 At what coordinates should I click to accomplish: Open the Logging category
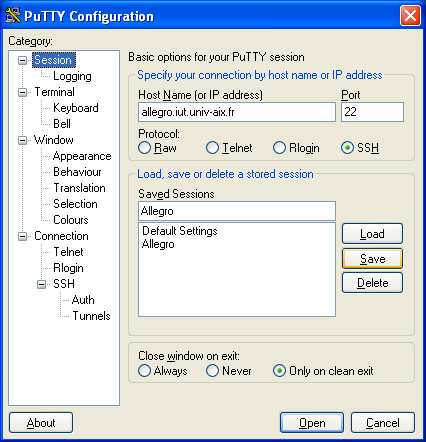72,76
